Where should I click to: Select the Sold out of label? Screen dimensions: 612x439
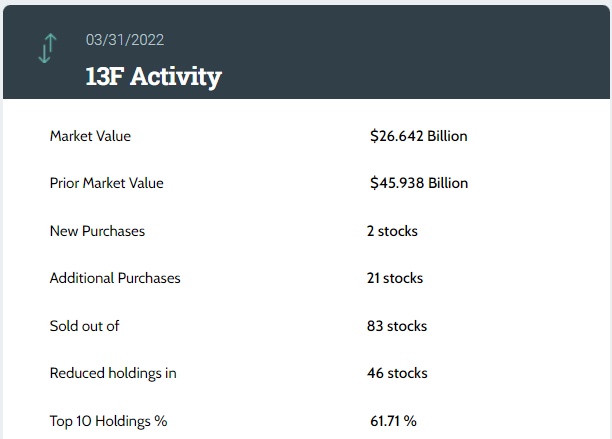coord(84,326)
